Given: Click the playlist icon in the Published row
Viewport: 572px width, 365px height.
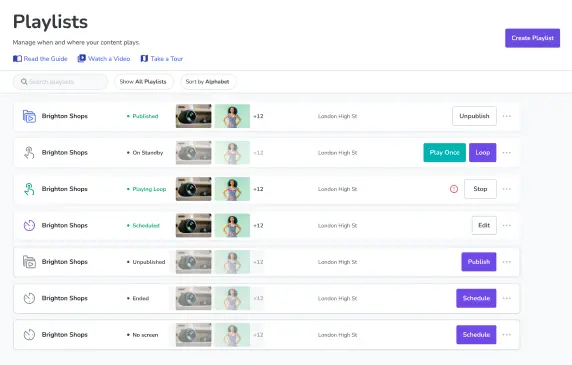Looking at the screenshot, I should tap(29, 116).
